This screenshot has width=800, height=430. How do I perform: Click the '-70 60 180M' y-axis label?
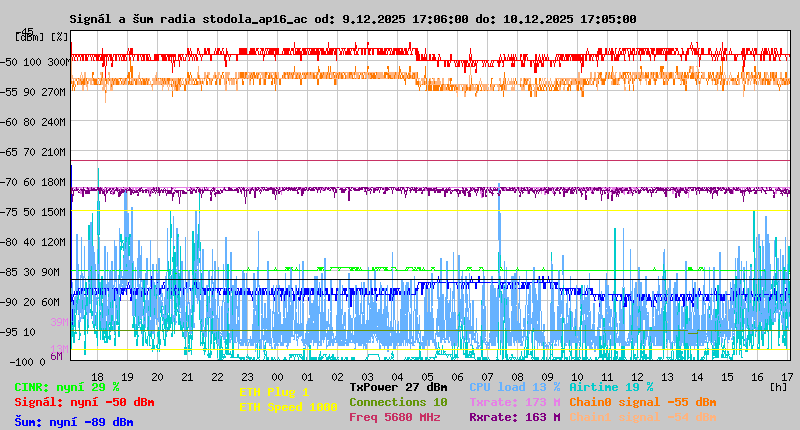click(x=34, y=182)
